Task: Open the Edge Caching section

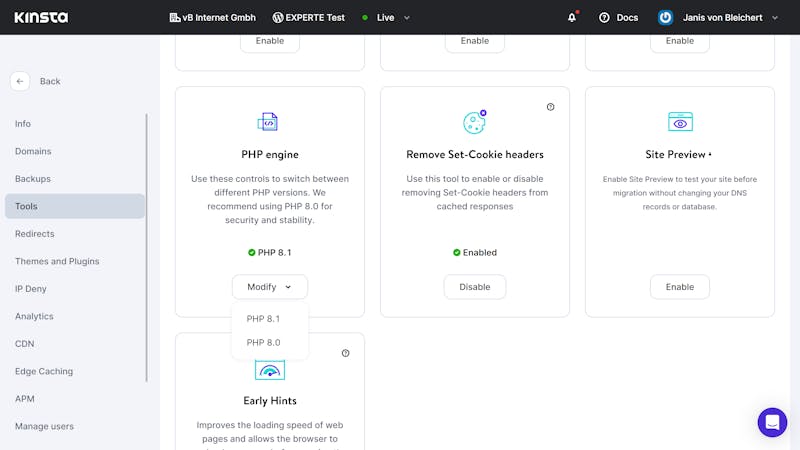Action: pyautogui.click(x=44, y=371)
